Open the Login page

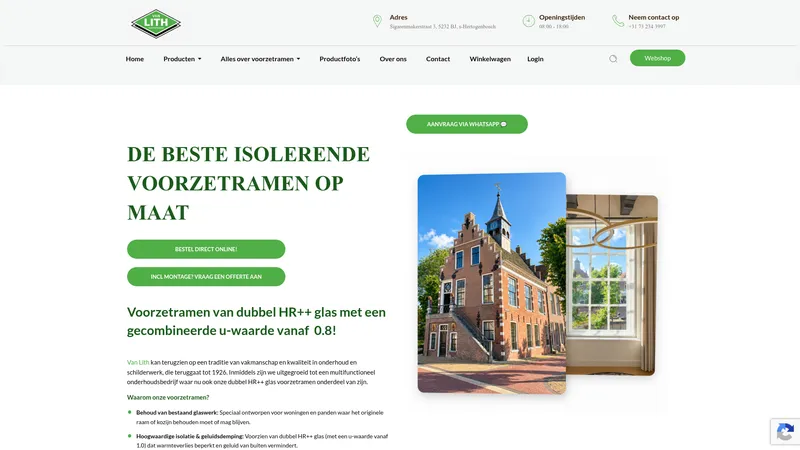(x=535, y=59)
